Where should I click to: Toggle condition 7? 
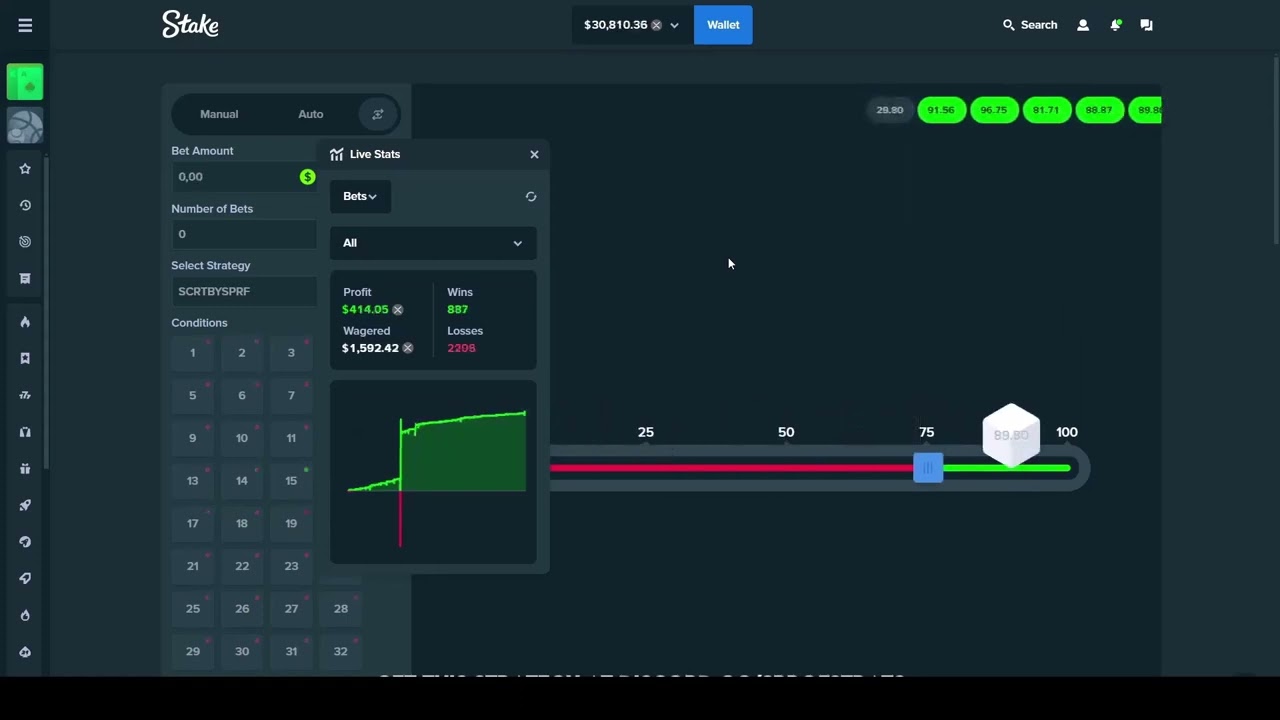tap(291, 395)
